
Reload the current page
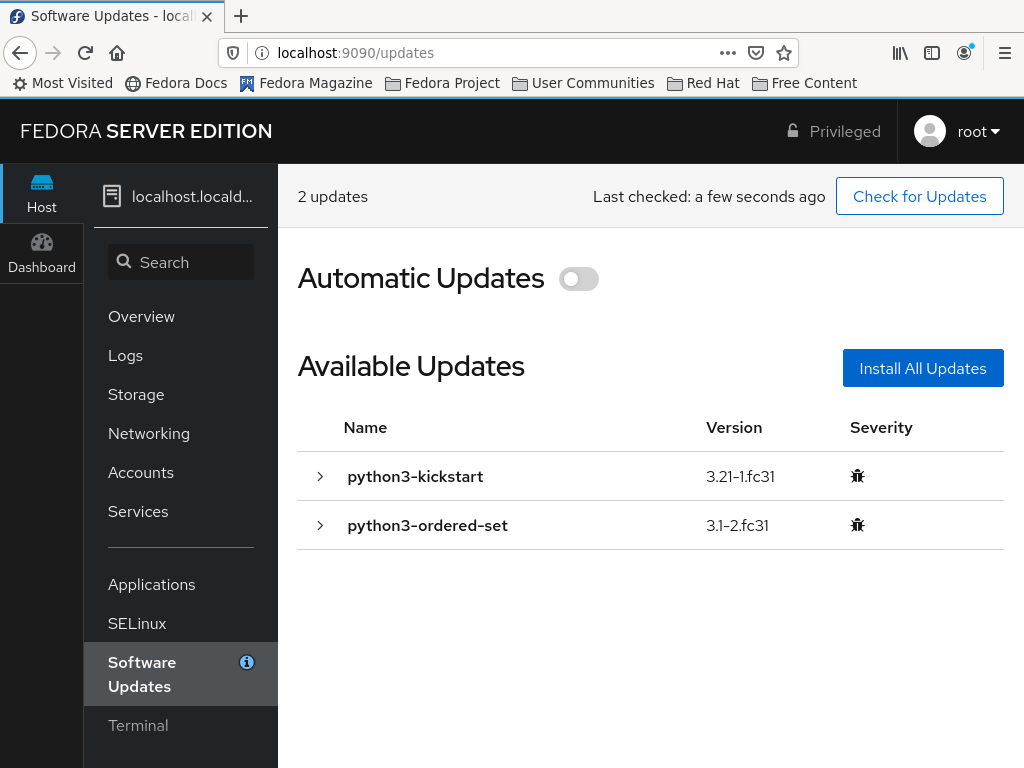pyautogui.click(x=85, y=53)
